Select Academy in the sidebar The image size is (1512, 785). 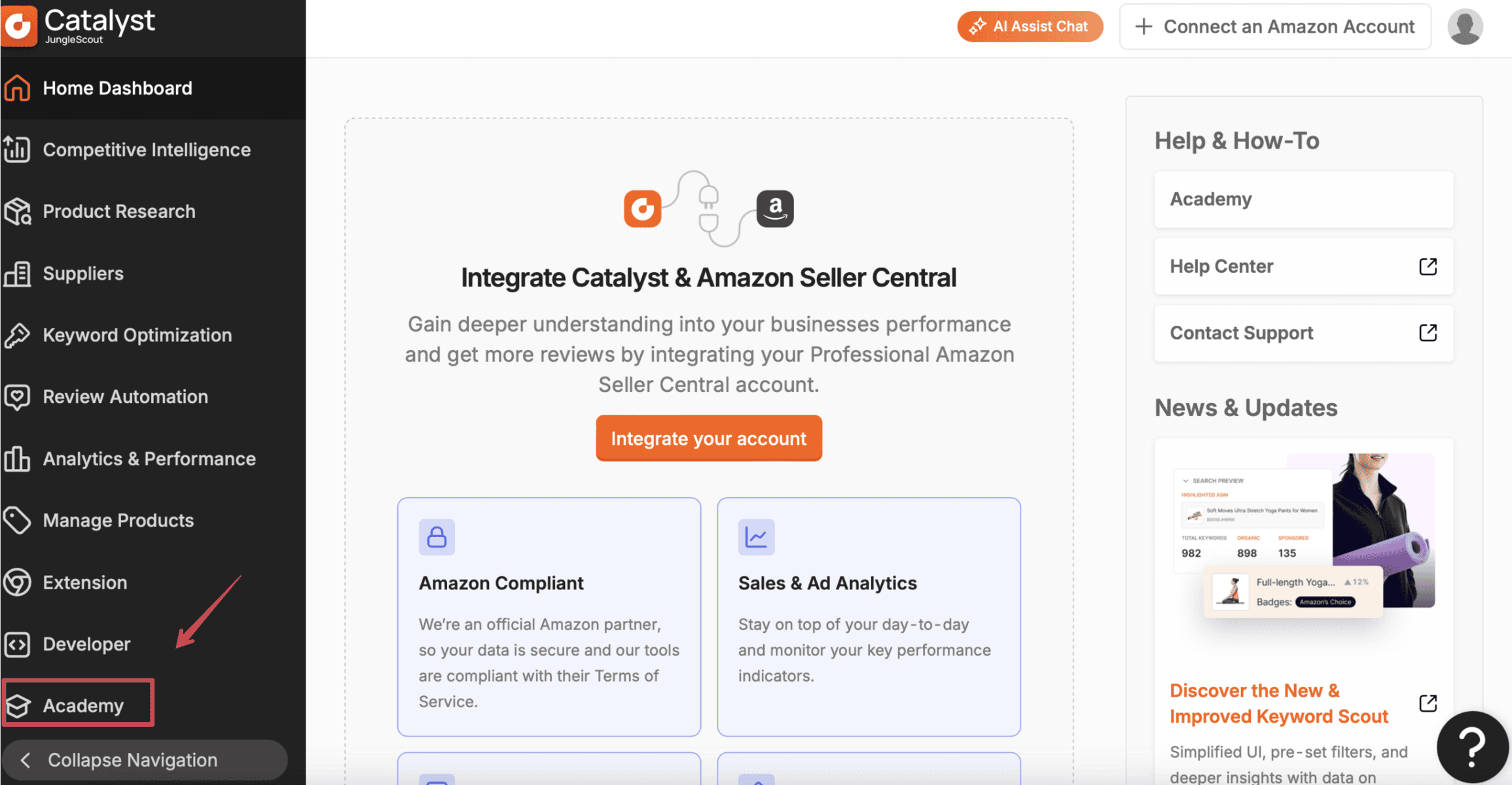click(79, 705)
